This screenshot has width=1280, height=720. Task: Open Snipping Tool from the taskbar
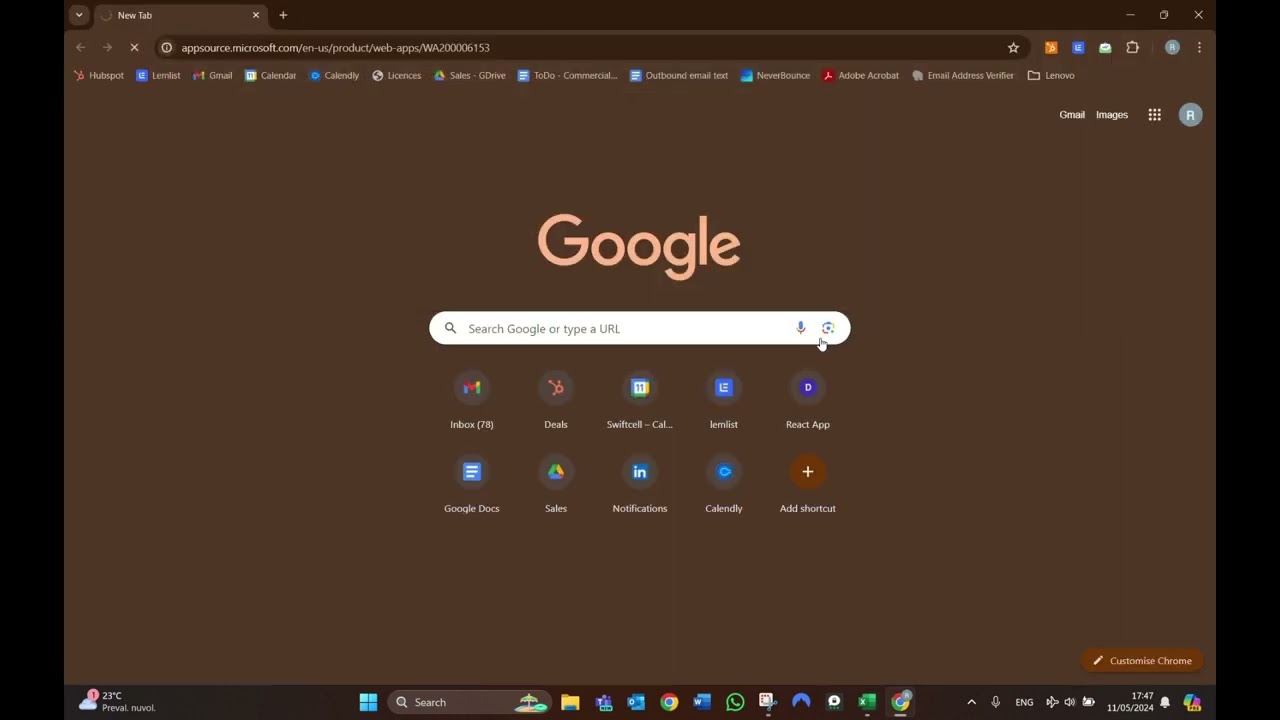767,702
